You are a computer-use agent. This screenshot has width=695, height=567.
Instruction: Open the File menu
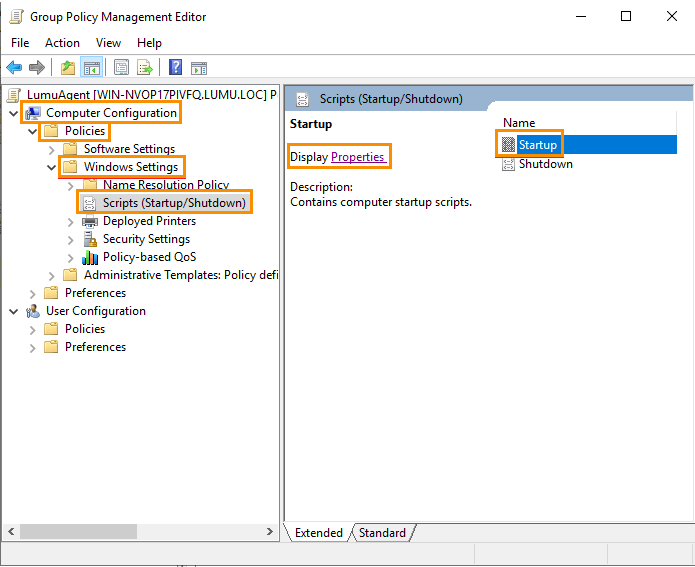point(20,43)
